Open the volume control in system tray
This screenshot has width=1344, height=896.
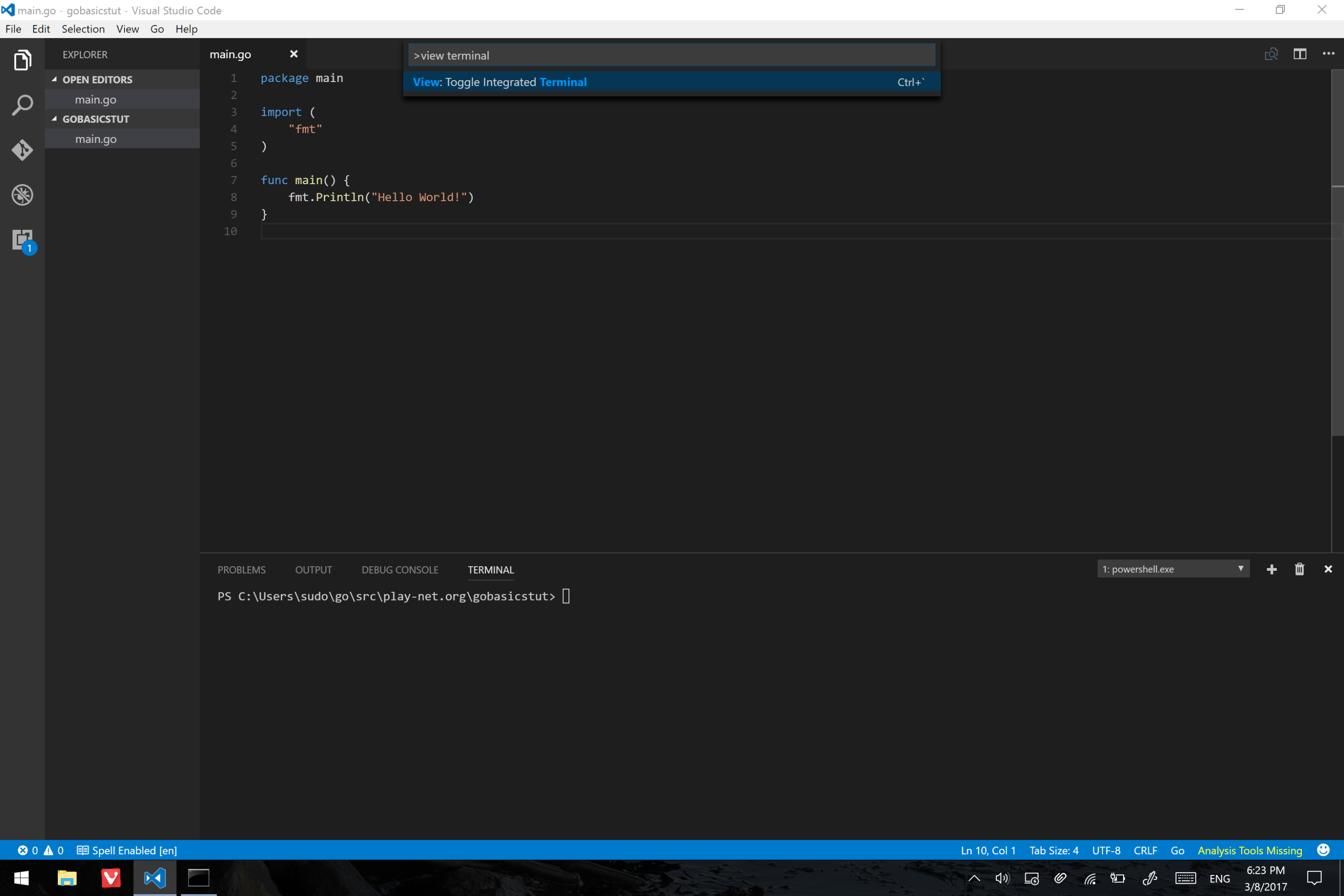click(x=1002, y=878)
